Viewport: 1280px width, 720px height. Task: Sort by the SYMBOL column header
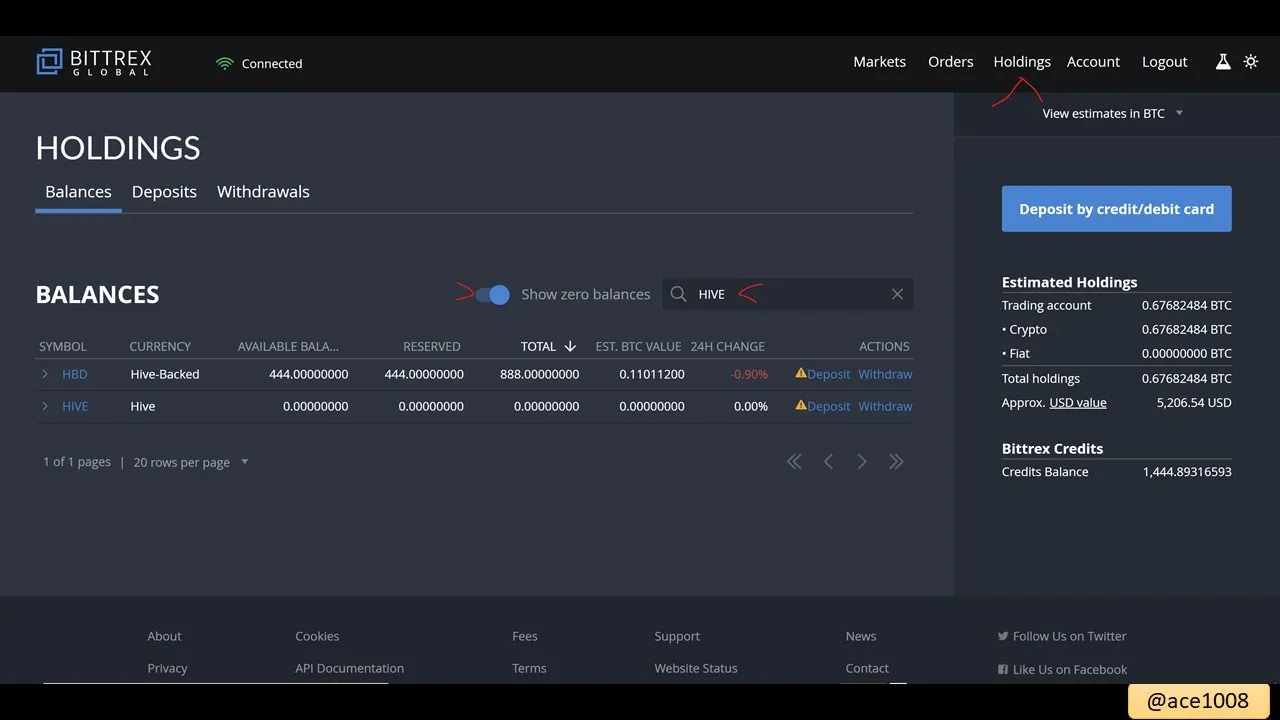(x=63, y=346)
